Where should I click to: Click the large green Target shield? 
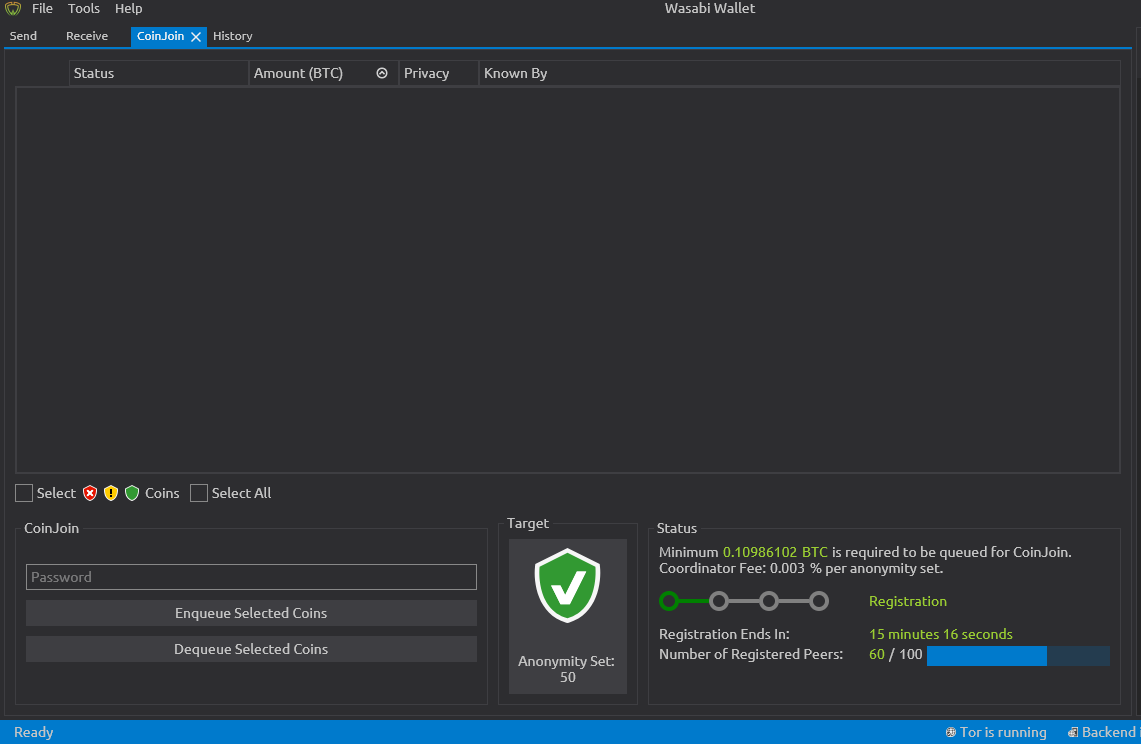[x=568, y=585]
